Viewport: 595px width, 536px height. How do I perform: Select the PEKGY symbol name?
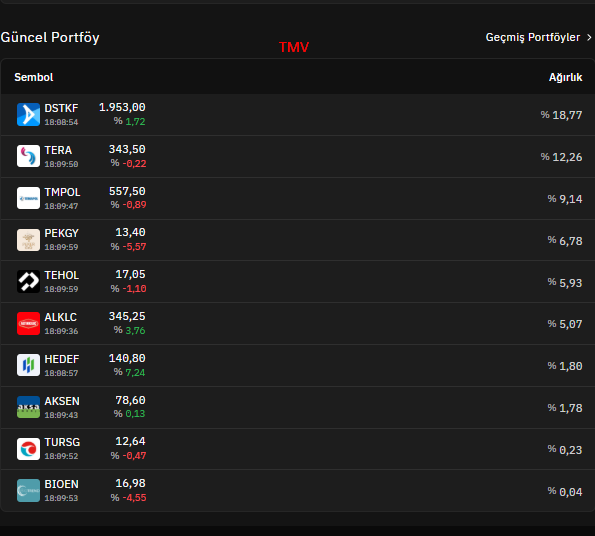(x=61, y=233)
